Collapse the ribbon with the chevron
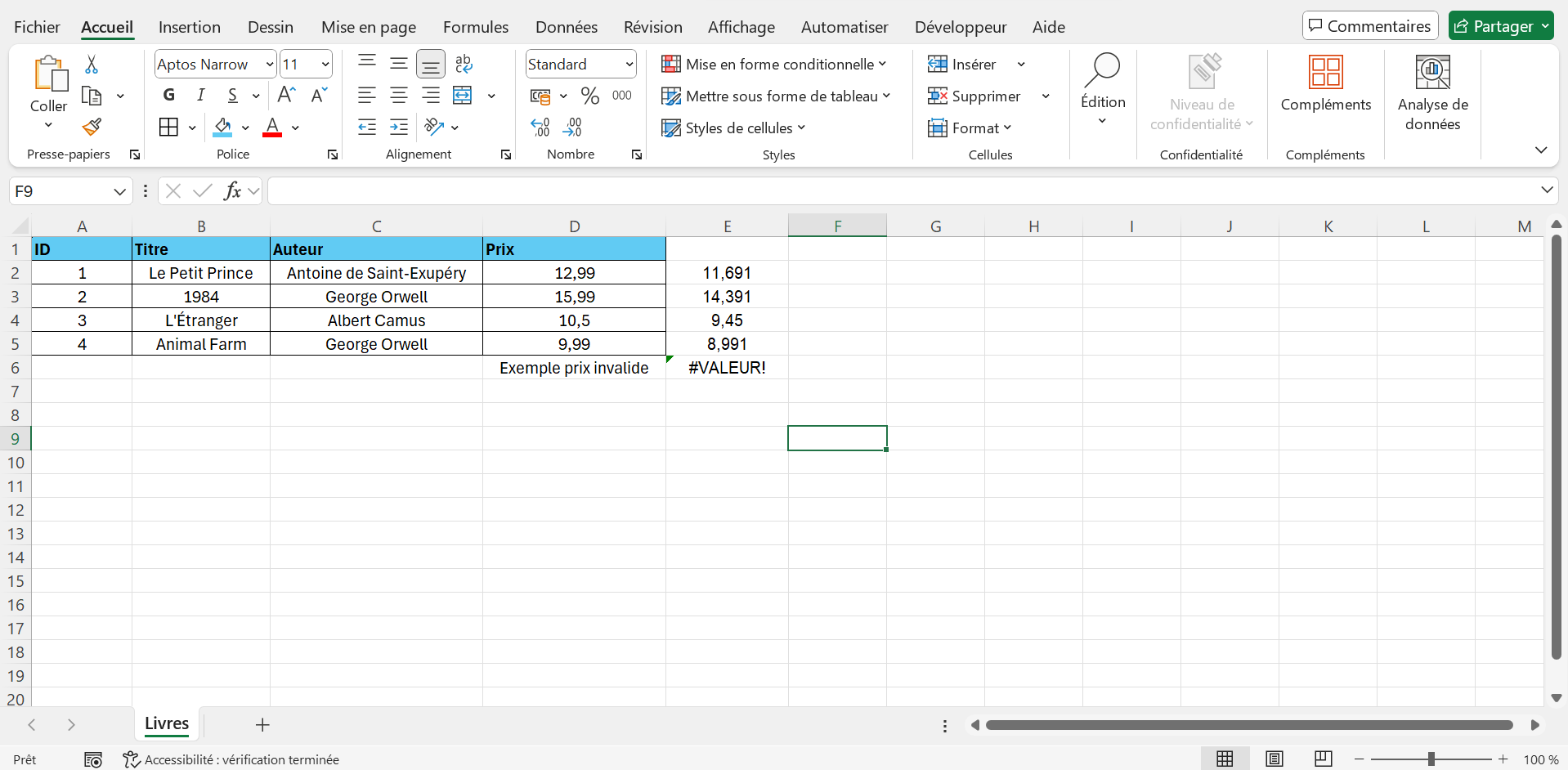The width and height of the screenshot is (1568, 770). point(1540,150)
